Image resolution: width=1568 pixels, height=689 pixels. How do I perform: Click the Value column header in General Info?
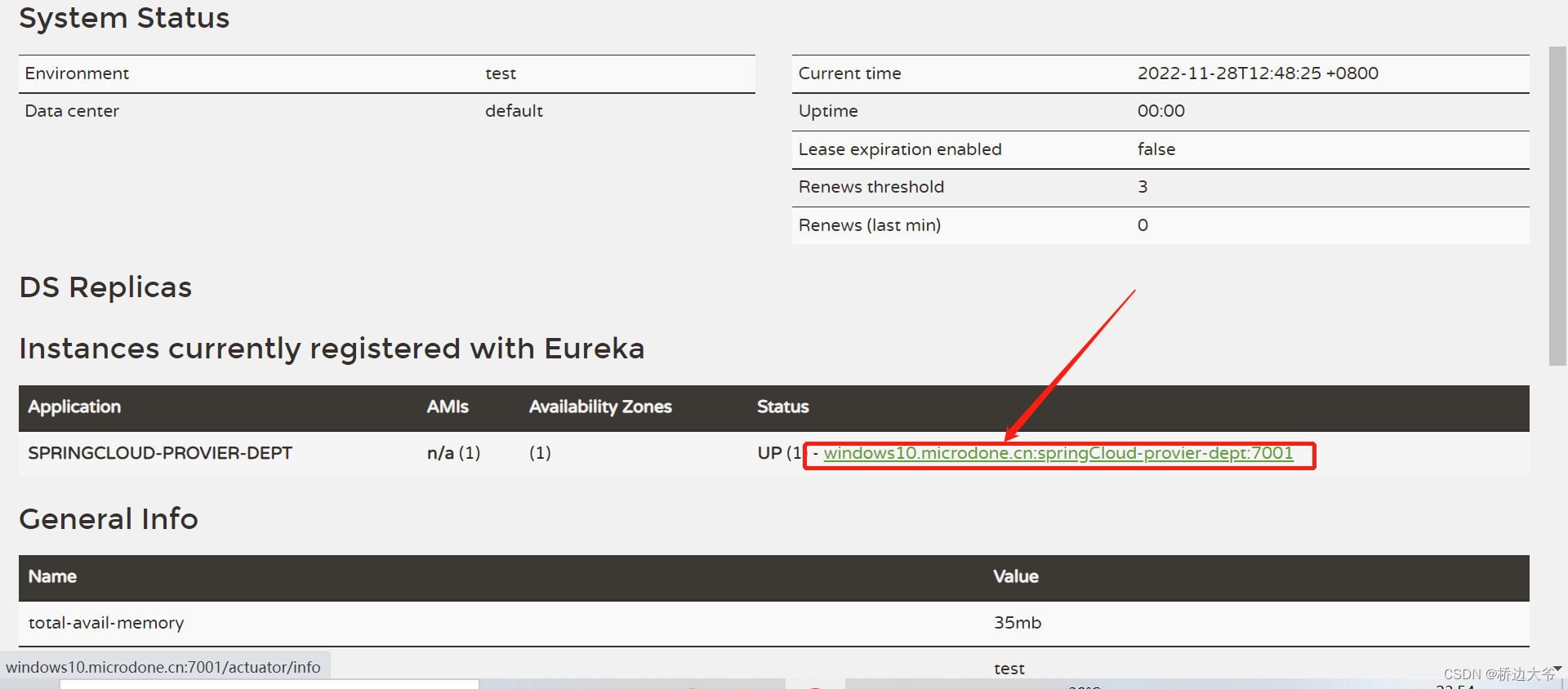point(1016,576)
